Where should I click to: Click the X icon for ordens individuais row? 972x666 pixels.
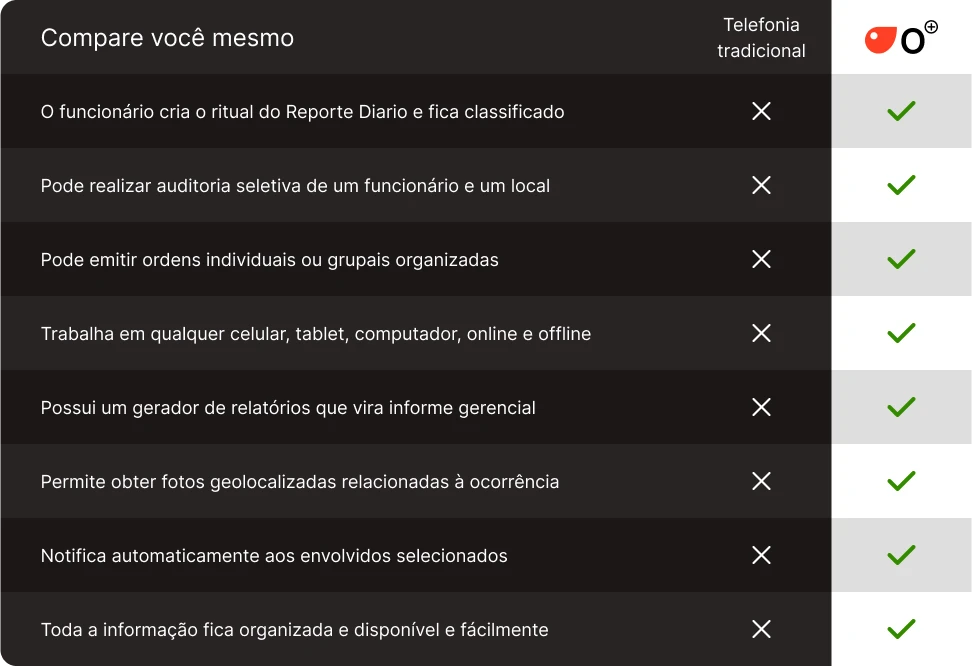pyautogui.click(x=761, y=259)
